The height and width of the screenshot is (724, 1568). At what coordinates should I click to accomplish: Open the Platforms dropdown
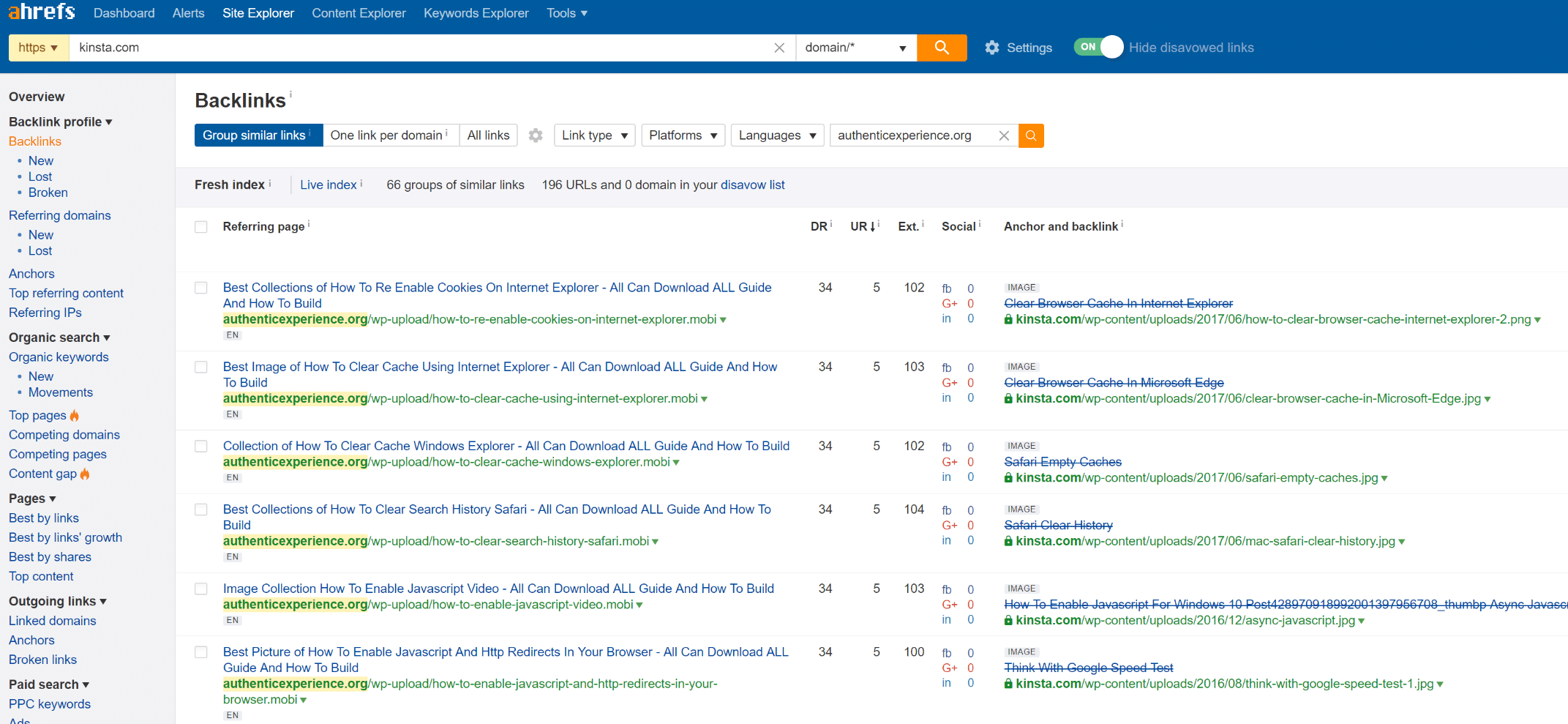click(682, 135)
